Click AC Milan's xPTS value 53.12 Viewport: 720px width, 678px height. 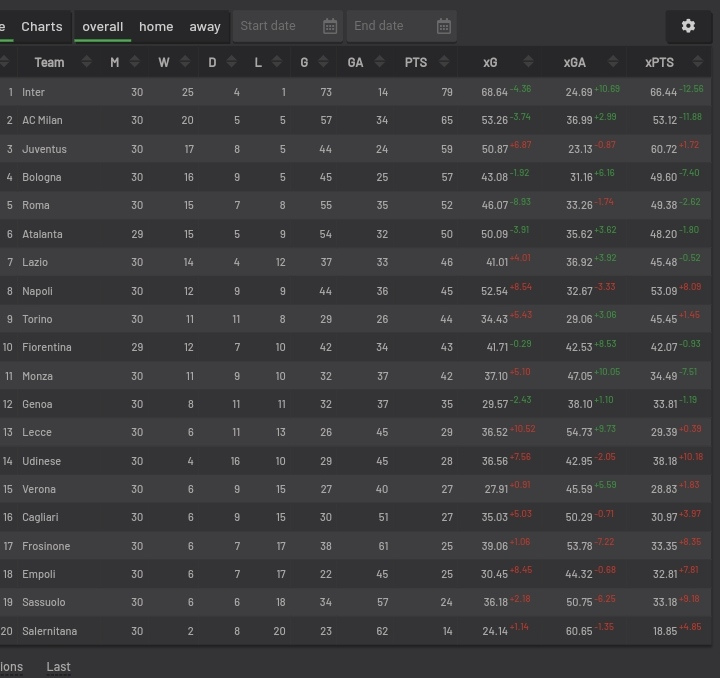coord(665,120)
